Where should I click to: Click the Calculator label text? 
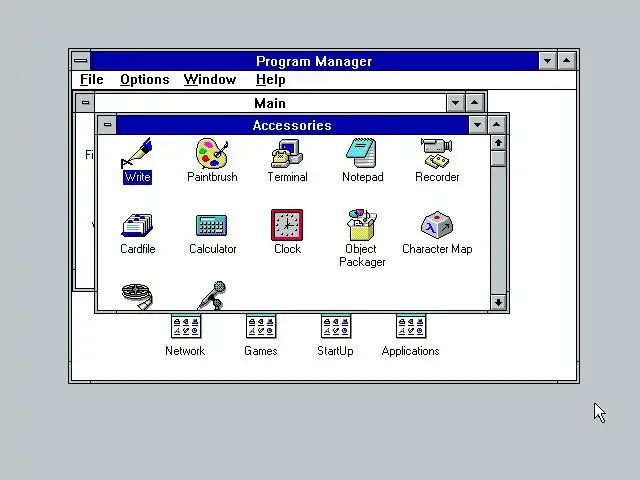click(213, 249)
